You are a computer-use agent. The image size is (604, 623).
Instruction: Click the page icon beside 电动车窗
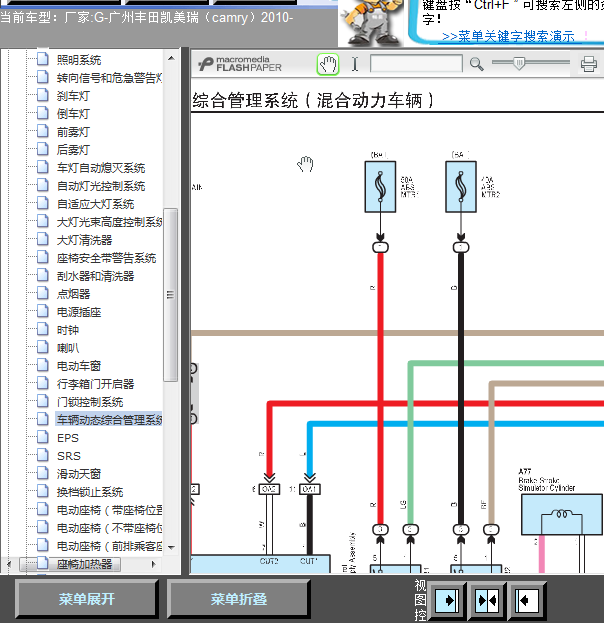(43, 365)
